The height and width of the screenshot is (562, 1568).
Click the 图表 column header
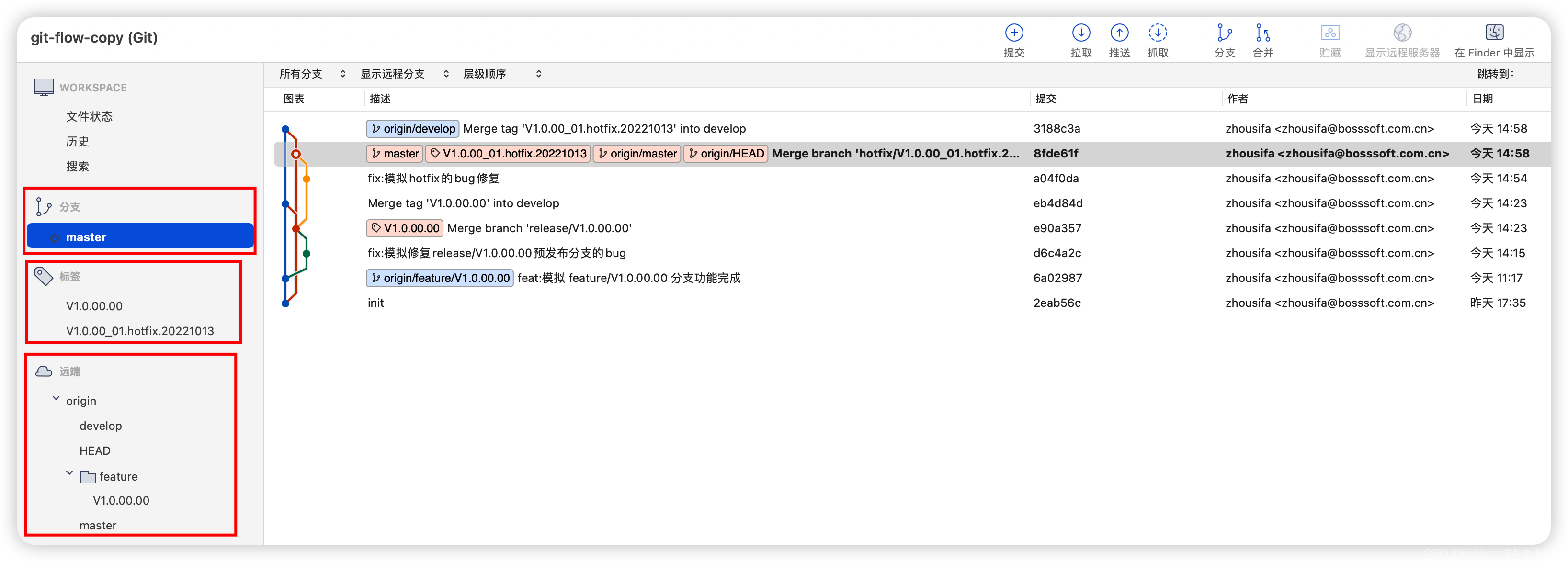[294, 99]
